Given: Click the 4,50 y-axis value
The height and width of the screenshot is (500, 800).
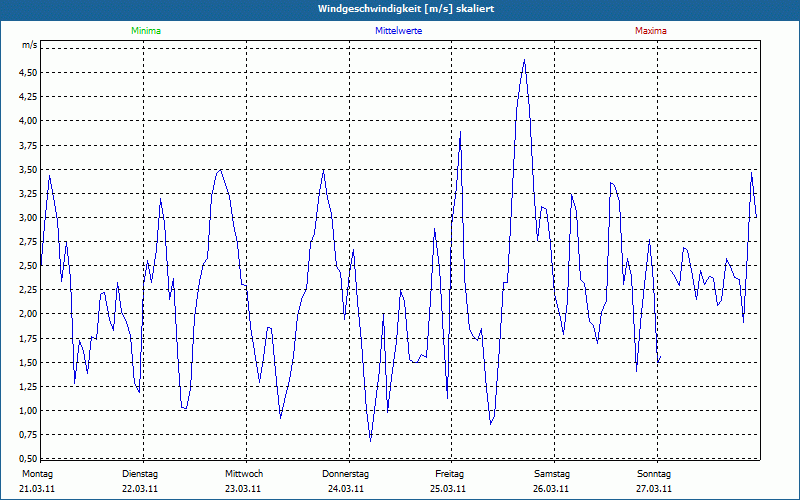Looking at the screenshot, I should click(x=28, y=73).
